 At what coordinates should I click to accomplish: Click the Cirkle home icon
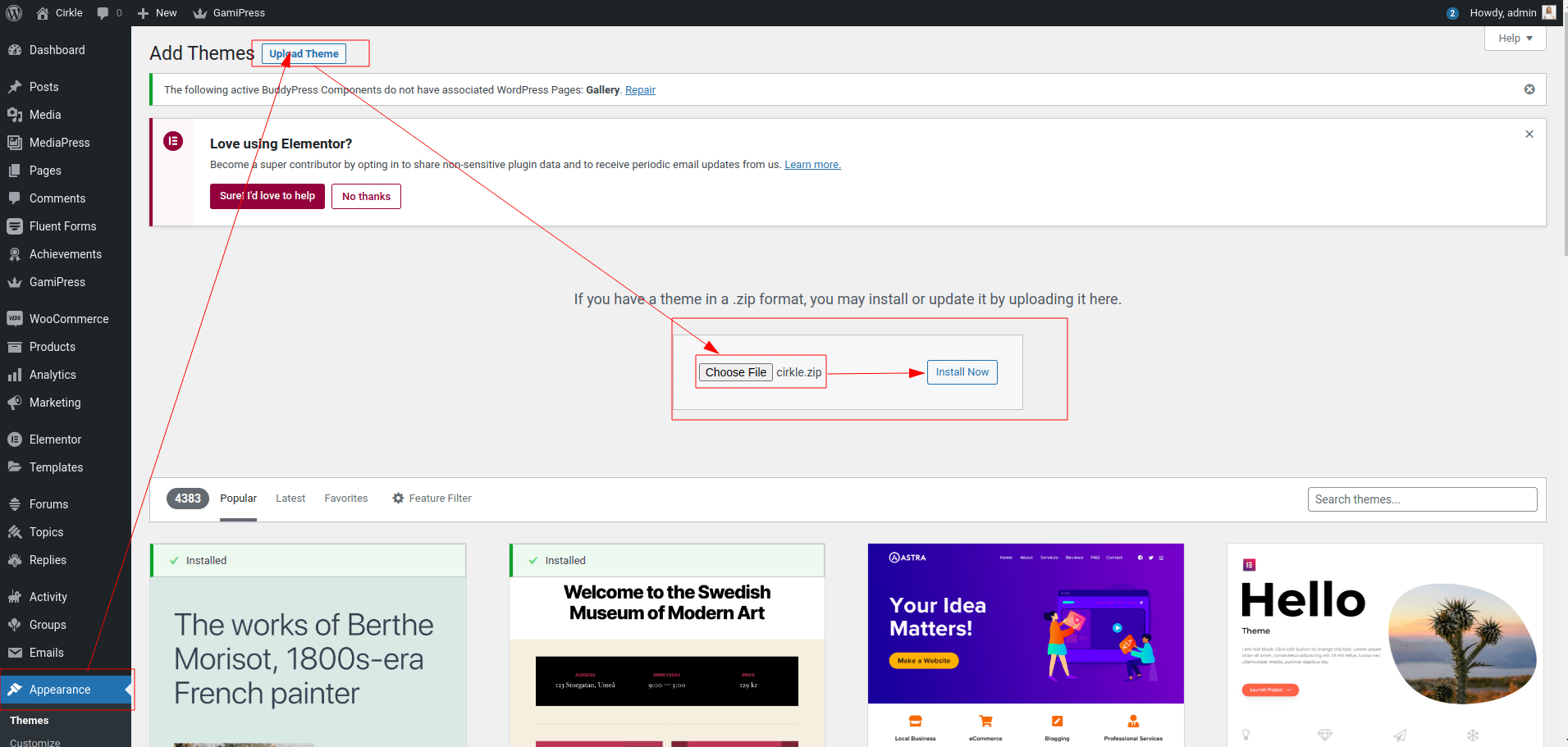[43, 13]
